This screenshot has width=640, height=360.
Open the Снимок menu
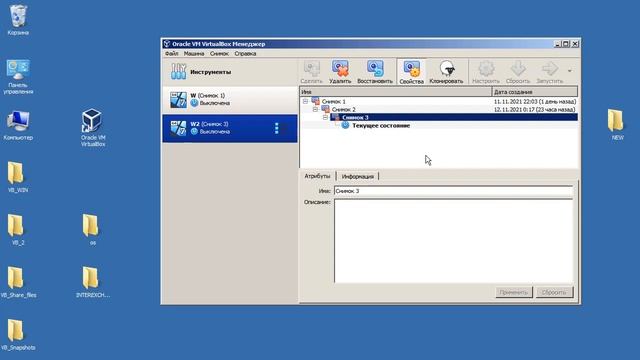tap(219, 53)
